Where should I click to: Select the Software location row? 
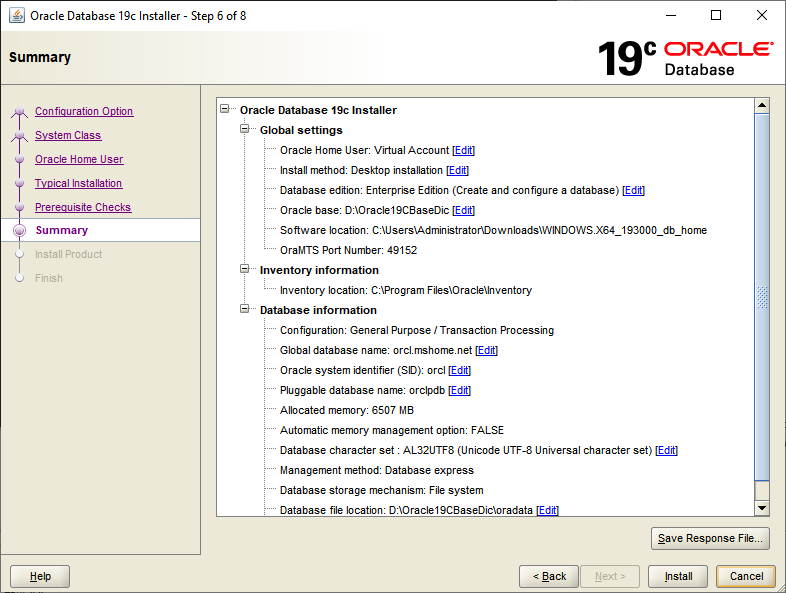tap(493, 231)
